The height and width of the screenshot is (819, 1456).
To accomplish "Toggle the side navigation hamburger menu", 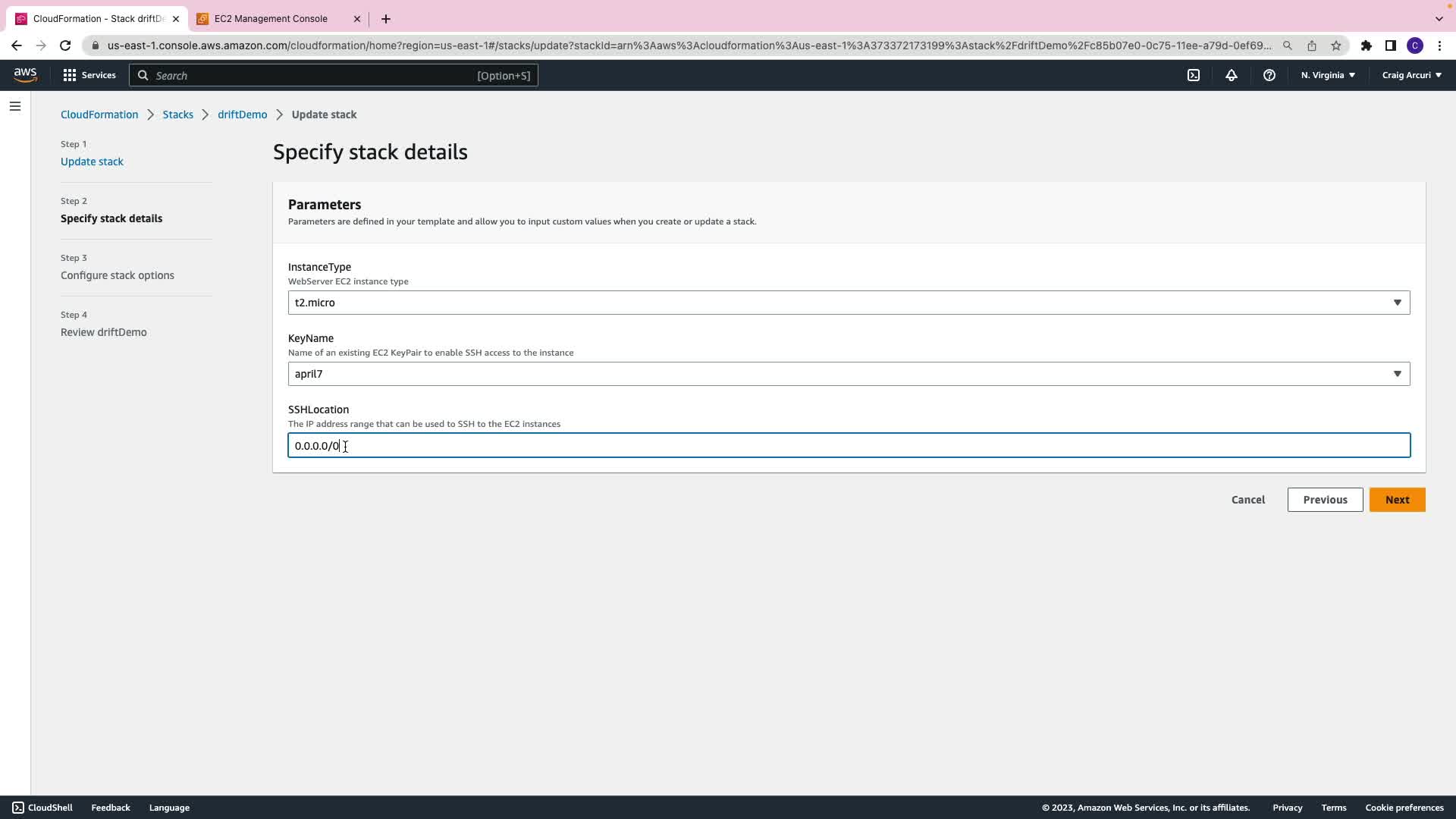I will pos(15,106).
